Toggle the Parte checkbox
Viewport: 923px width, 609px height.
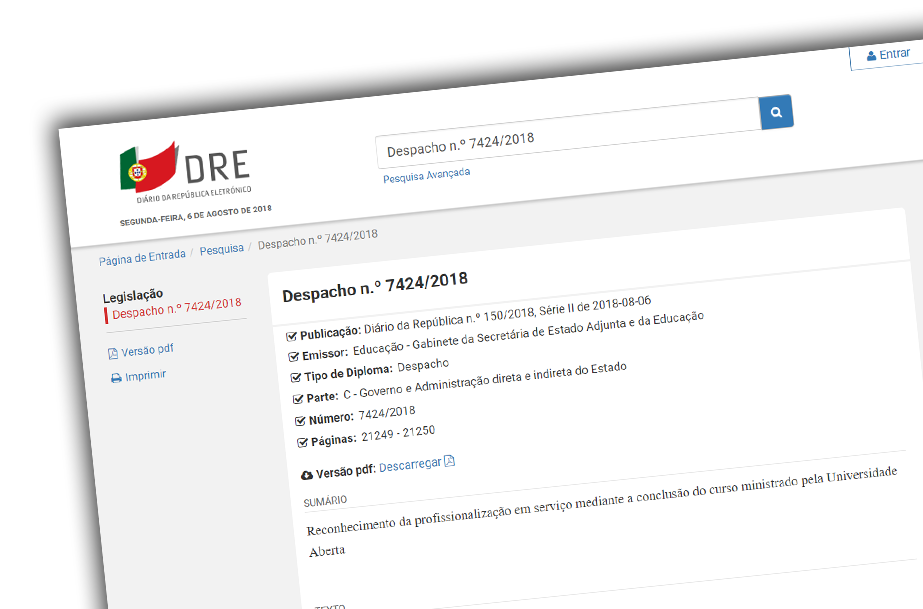click(296, 398)
